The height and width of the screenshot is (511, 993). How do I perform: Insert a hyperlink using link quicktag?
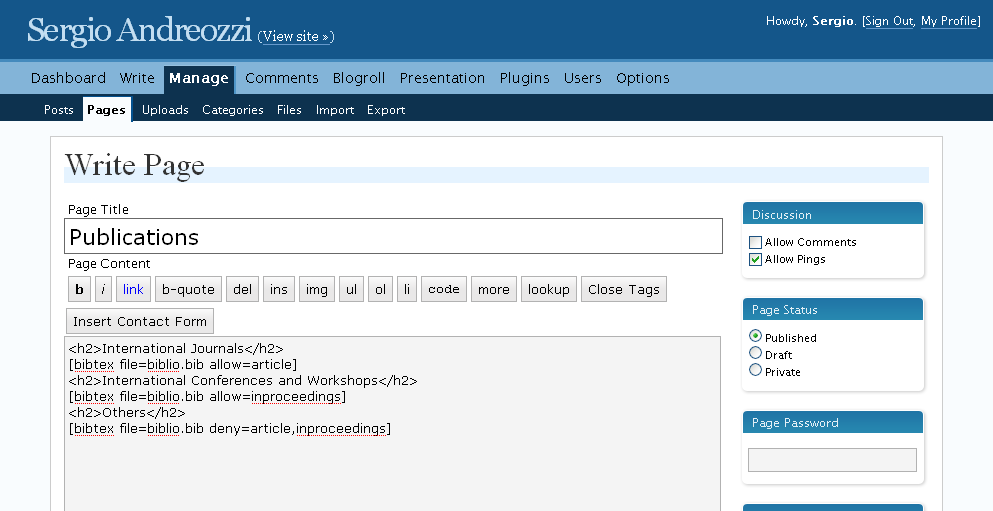133,289
